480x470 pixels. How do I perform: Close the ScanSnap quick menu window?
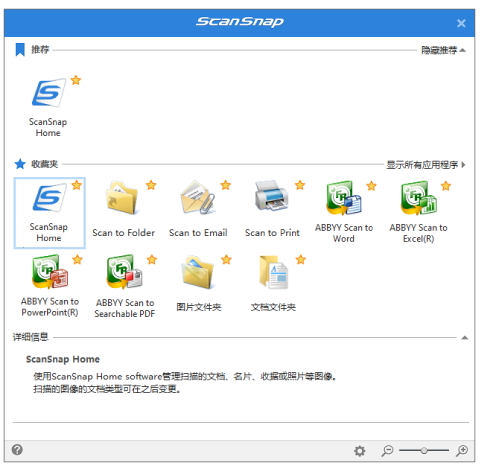pos(461,23)
